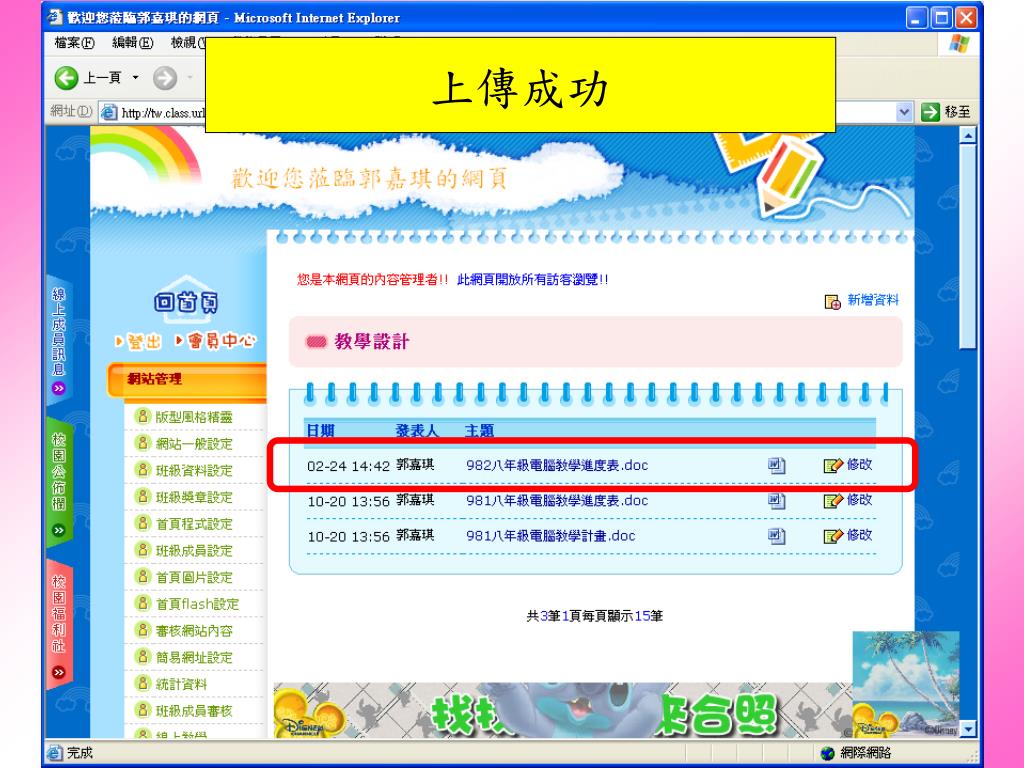Screen dimensions: 1024x768
Task: Open 982八年級電腦教學進度表.doc link
Action: [x=557, y=466]
